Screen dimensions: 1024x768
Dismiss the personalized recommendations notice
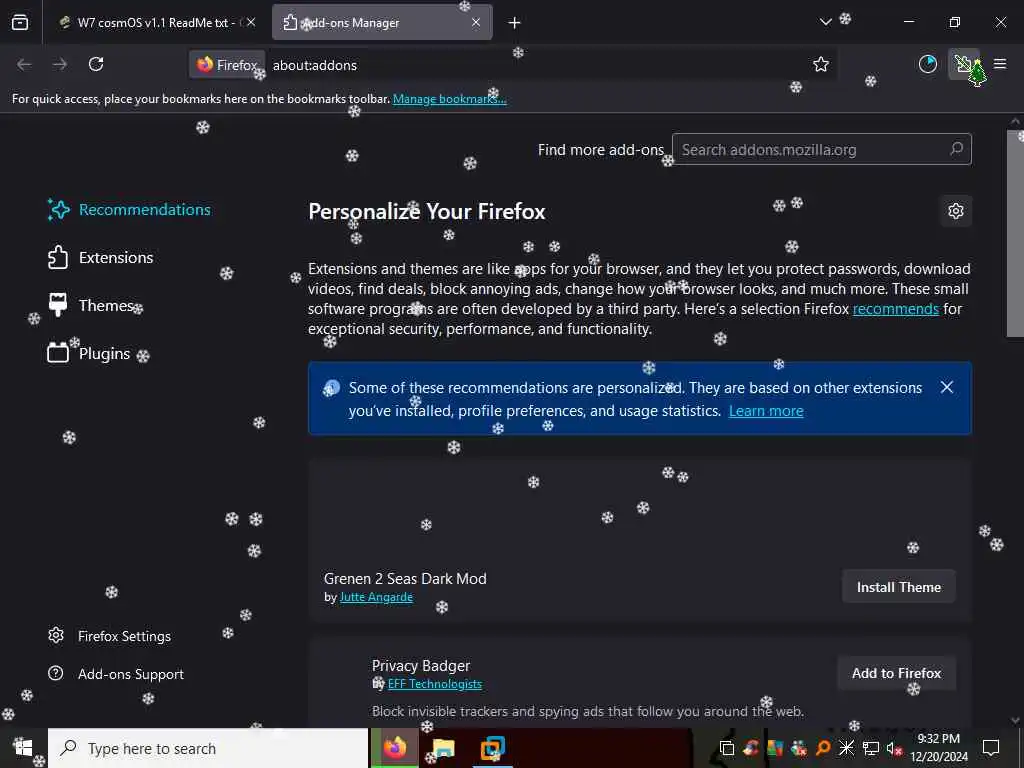click(x=947, y=387)
